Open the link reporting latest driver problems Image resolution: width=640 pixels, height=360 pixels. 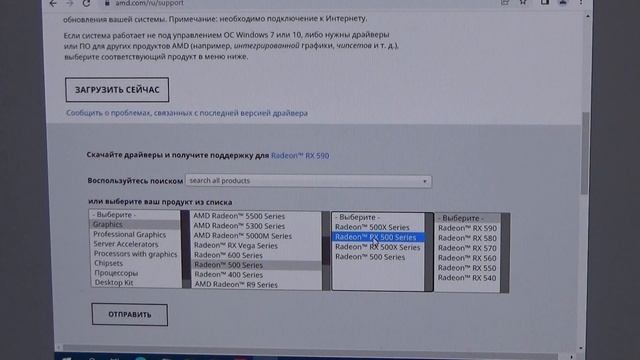pyautogui.click(x=187, y=113)
